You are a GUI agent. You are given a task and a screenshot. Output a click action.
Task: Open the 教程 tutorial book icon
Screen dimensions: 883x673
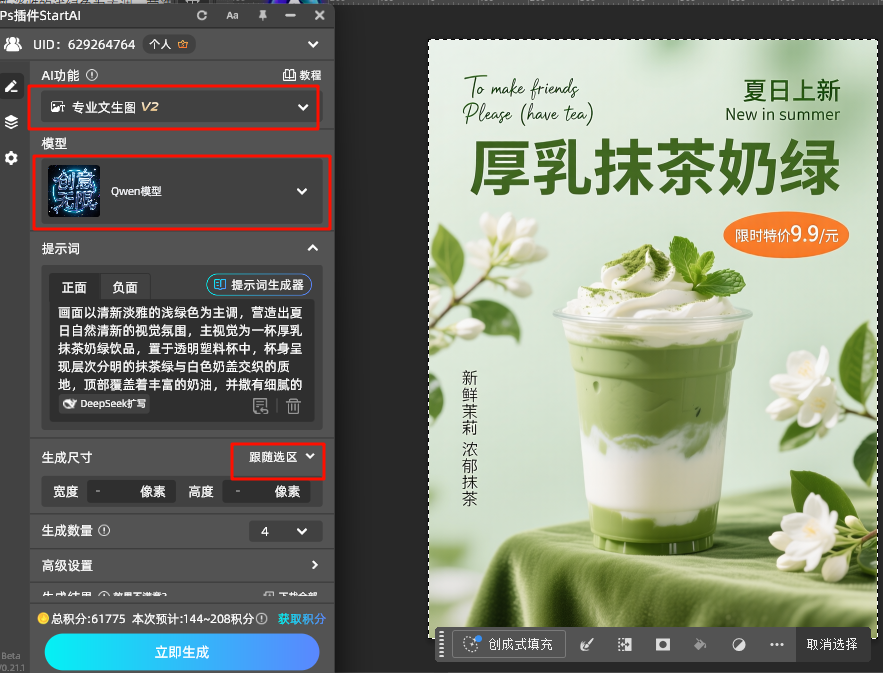click(289, 75)
